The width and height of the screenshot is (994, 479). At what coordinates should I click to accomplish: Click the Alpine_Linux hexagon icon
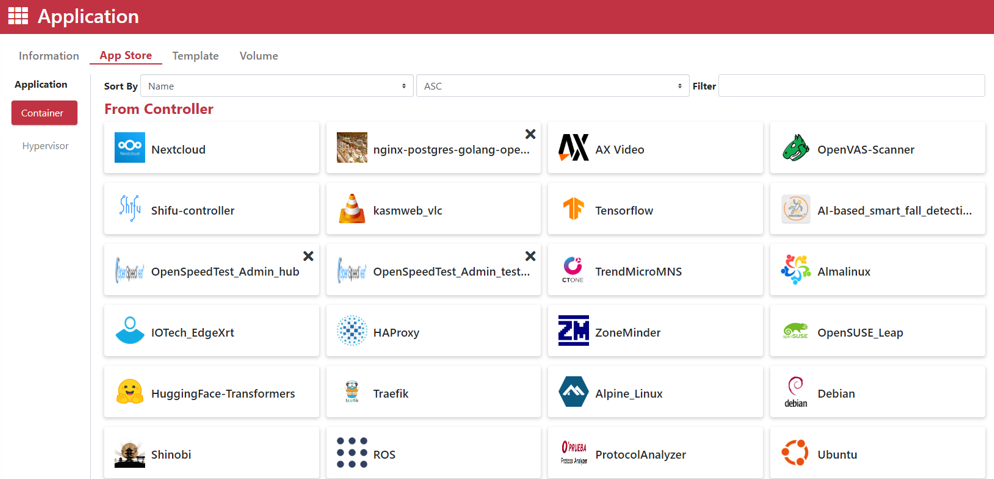point(574,391)
